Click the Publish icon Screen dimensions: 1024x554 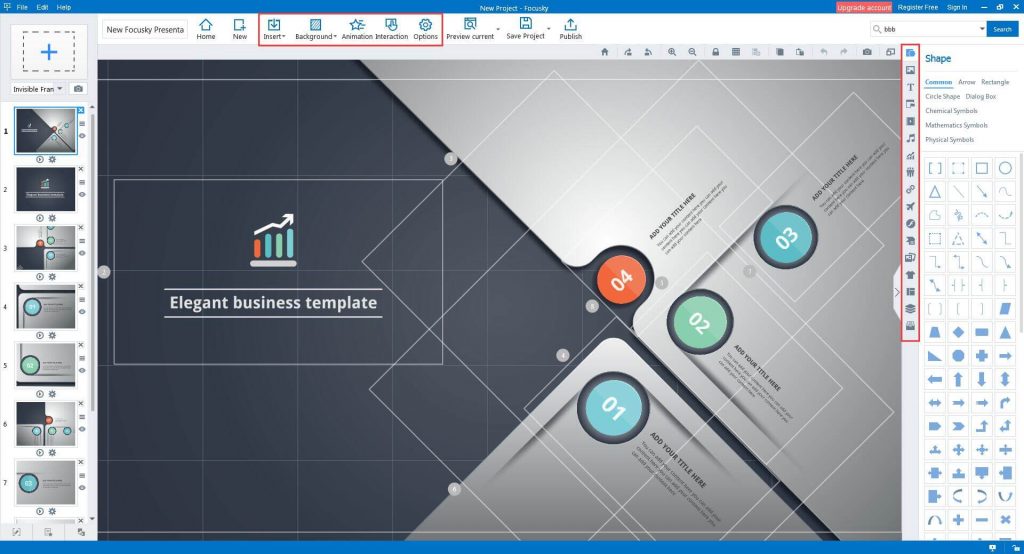(570, 28)
